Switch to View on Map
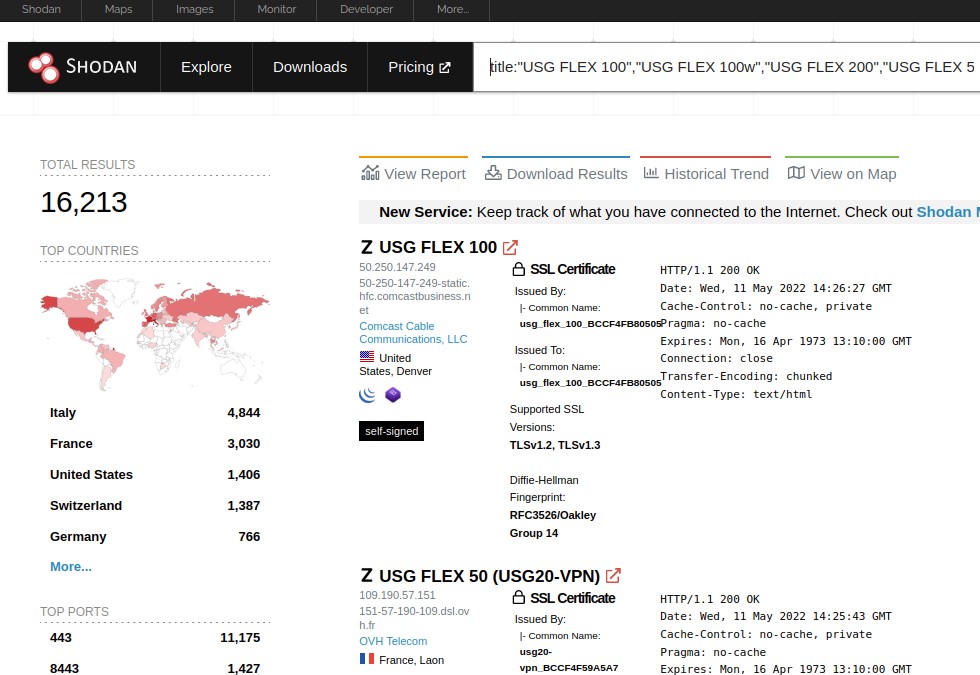Screen dimensions: 980x675 pyautogui.click(x=841, y=173)
